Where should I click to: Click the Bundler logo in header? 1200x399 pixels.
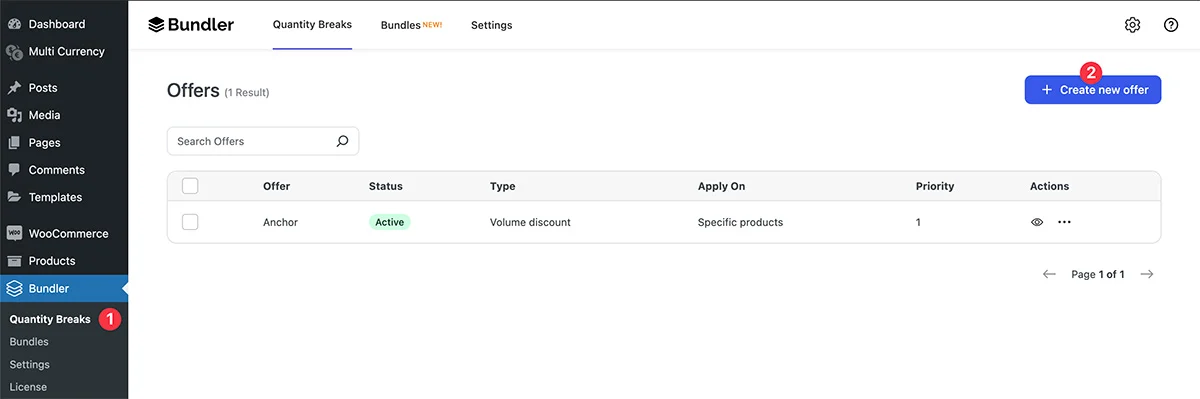pyautogui.click(x=190, y=25)
